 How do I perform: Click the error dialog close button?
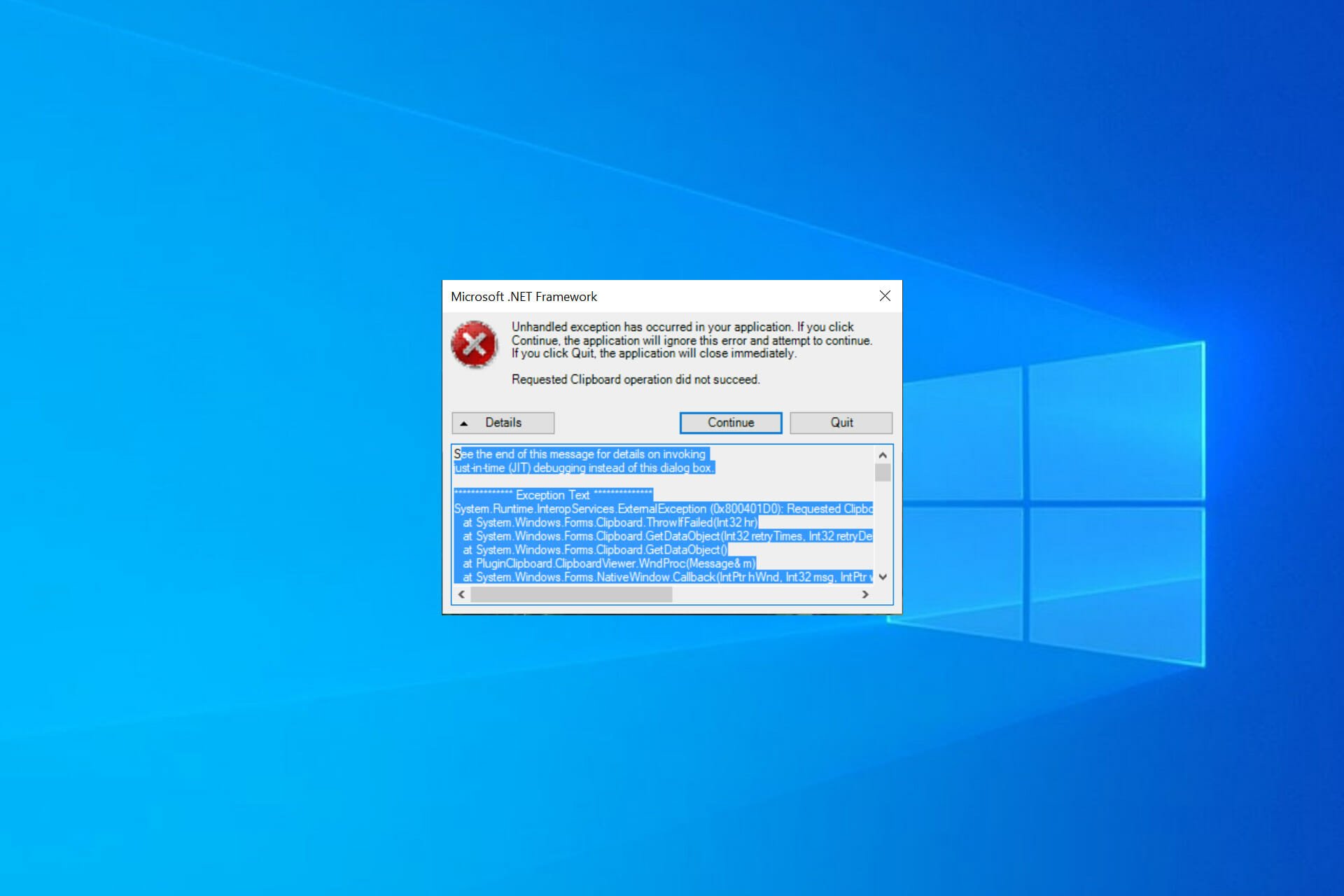click(884, 295)
